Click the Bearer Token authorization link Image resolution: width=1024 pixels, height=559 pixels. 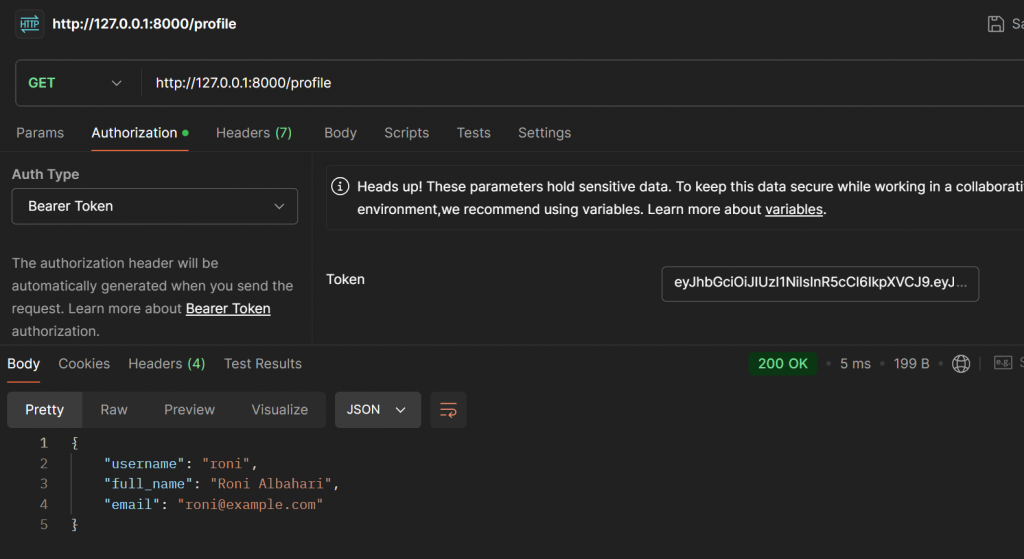(228, 309)
